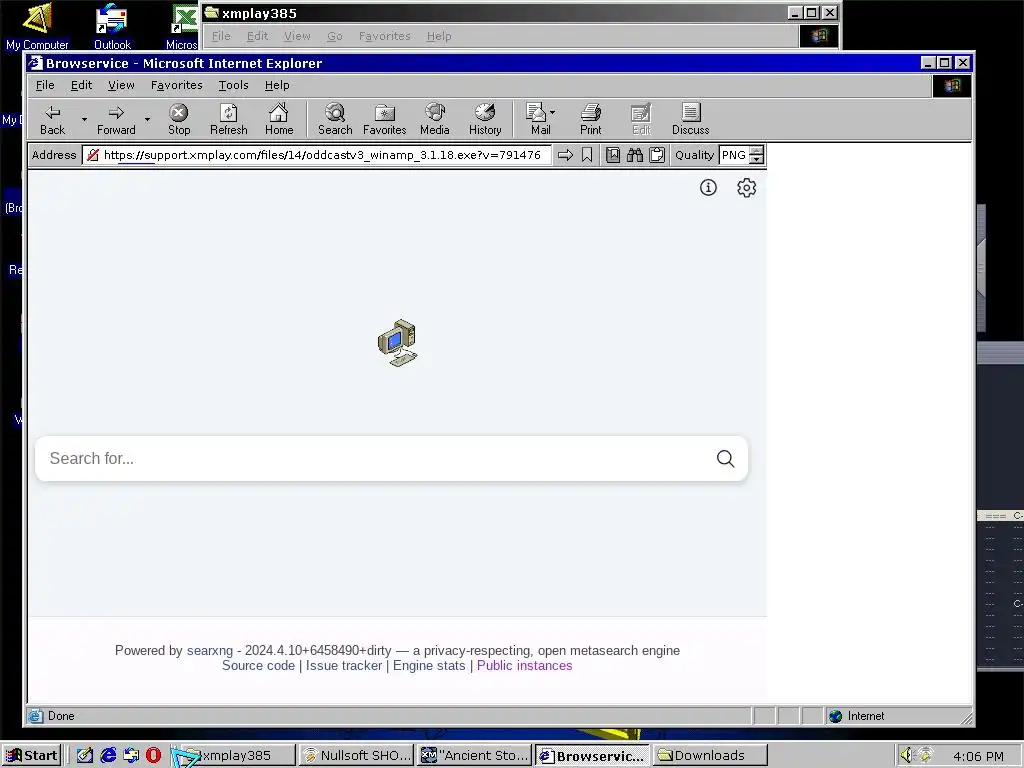
Task: Follow the searxng link in footer
Action: (210, 650)
